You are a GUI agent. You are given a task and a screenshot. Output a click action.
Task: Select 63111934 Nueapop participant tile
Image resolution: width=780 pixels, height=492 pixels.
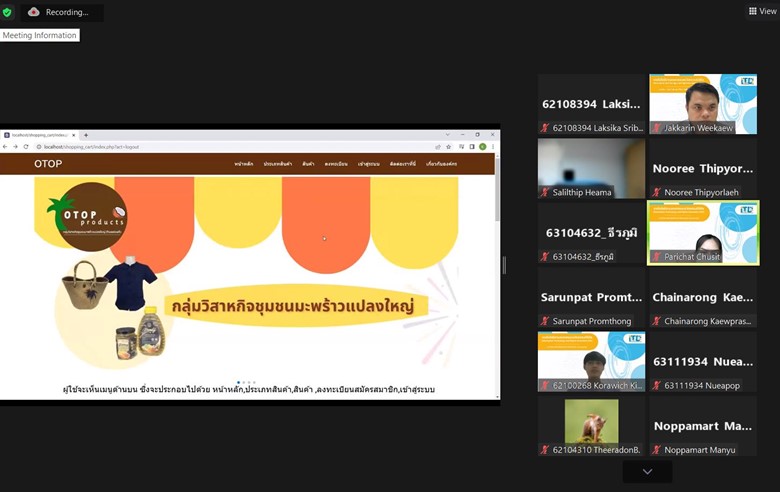703,362
